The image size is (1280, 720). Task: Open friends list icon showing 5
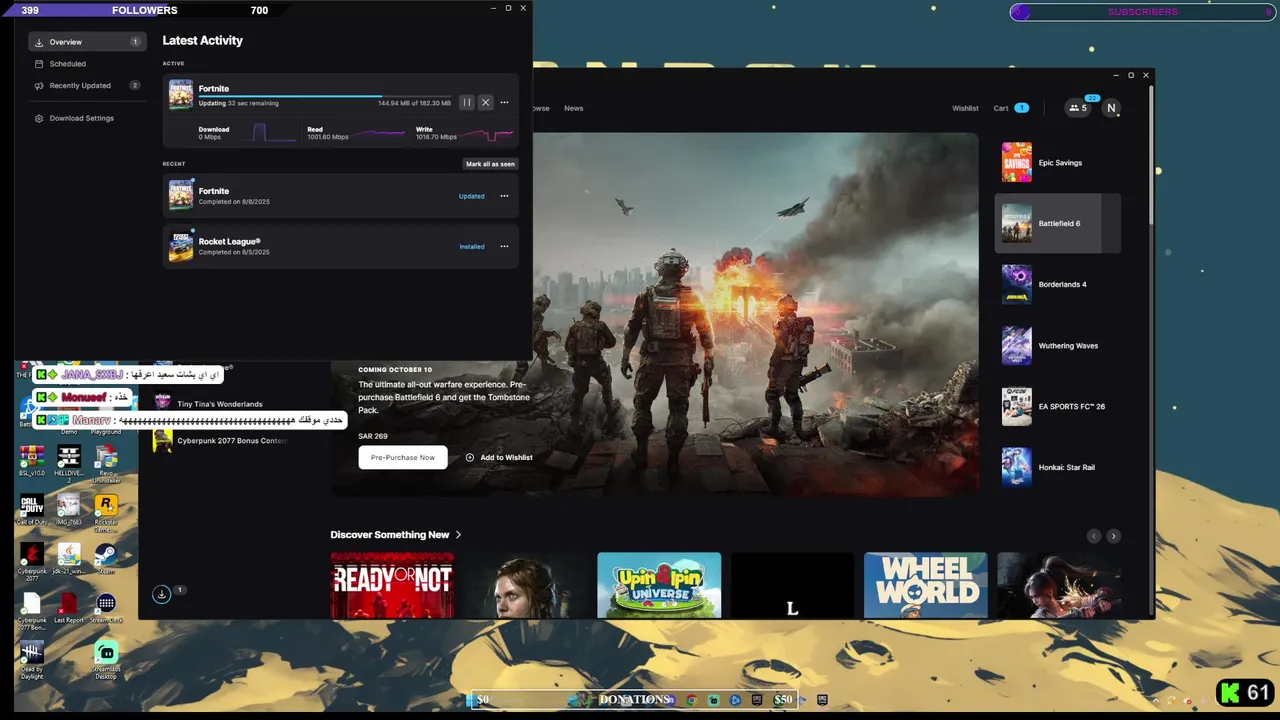click(1078, 108)
